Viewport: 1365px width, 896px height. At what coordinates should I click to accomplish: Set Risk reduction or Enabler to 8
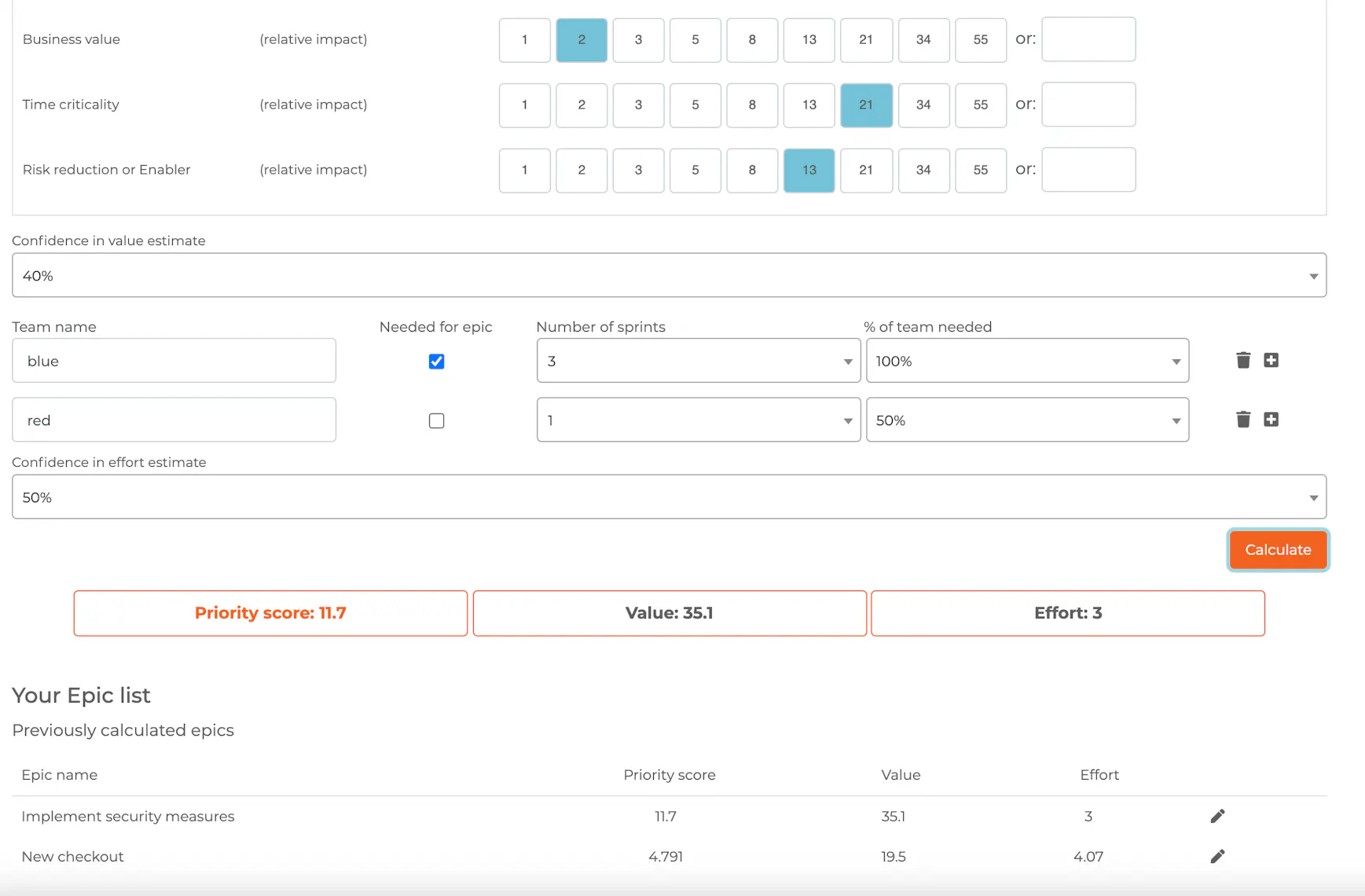pyautogui.click(x=752, y=170)
